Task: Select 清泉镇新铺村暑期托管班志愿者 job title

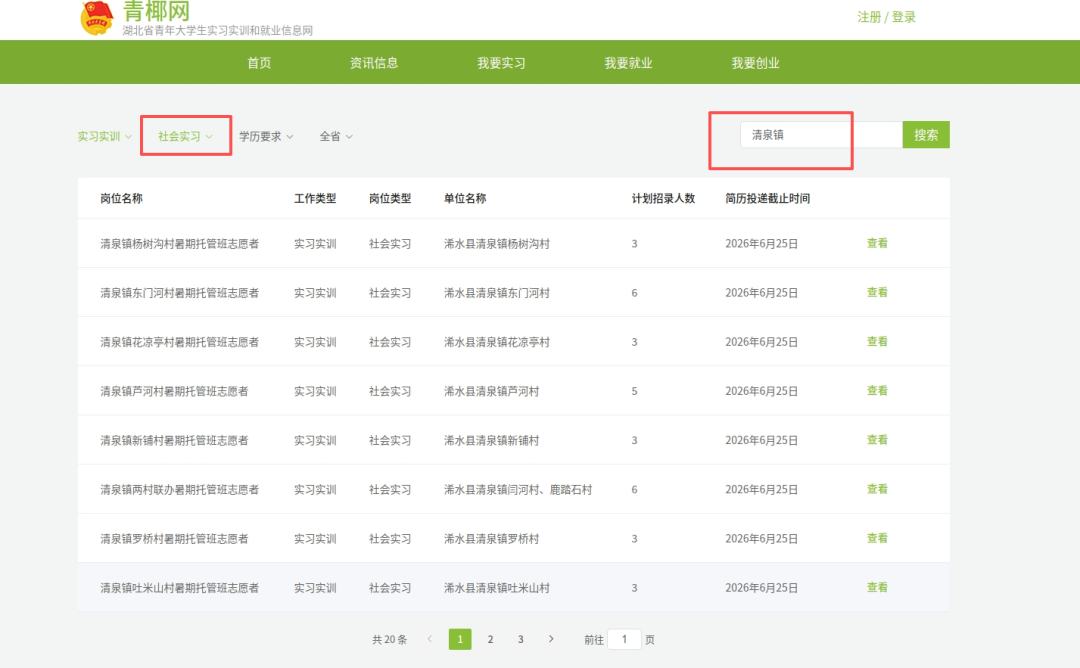Action: coord(174,441)
